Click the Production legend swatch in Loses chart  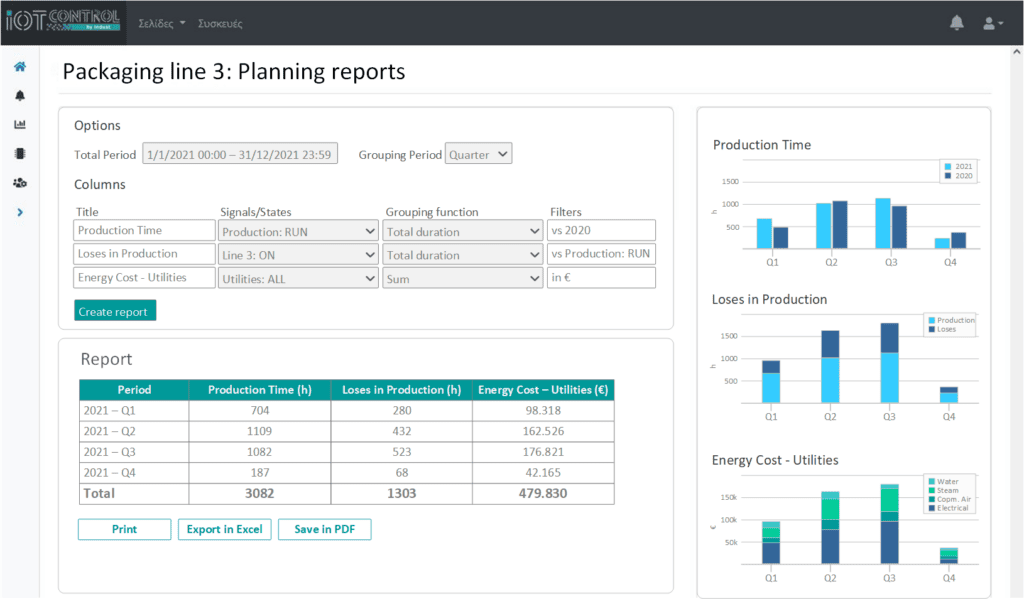[x=932, y=320]
